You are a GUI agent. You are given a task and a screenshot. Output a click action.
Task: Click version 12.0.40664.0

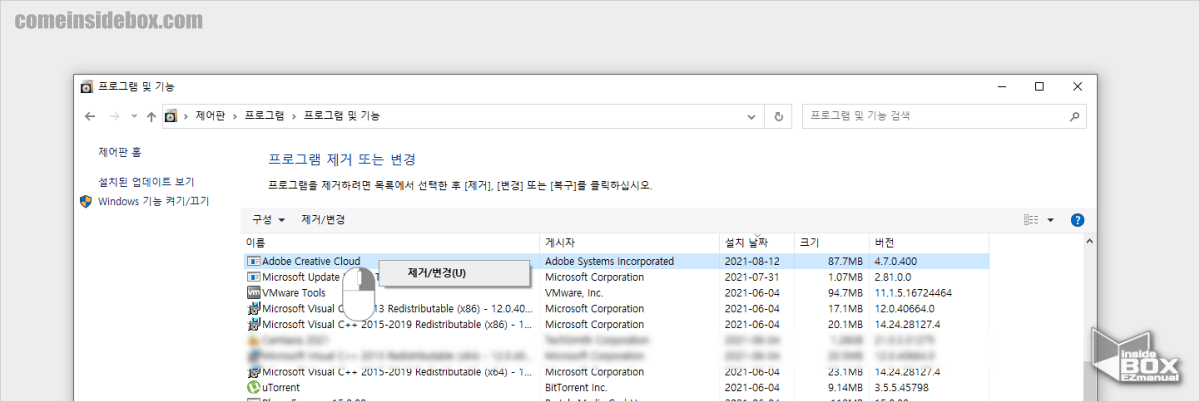pos(907,309)
